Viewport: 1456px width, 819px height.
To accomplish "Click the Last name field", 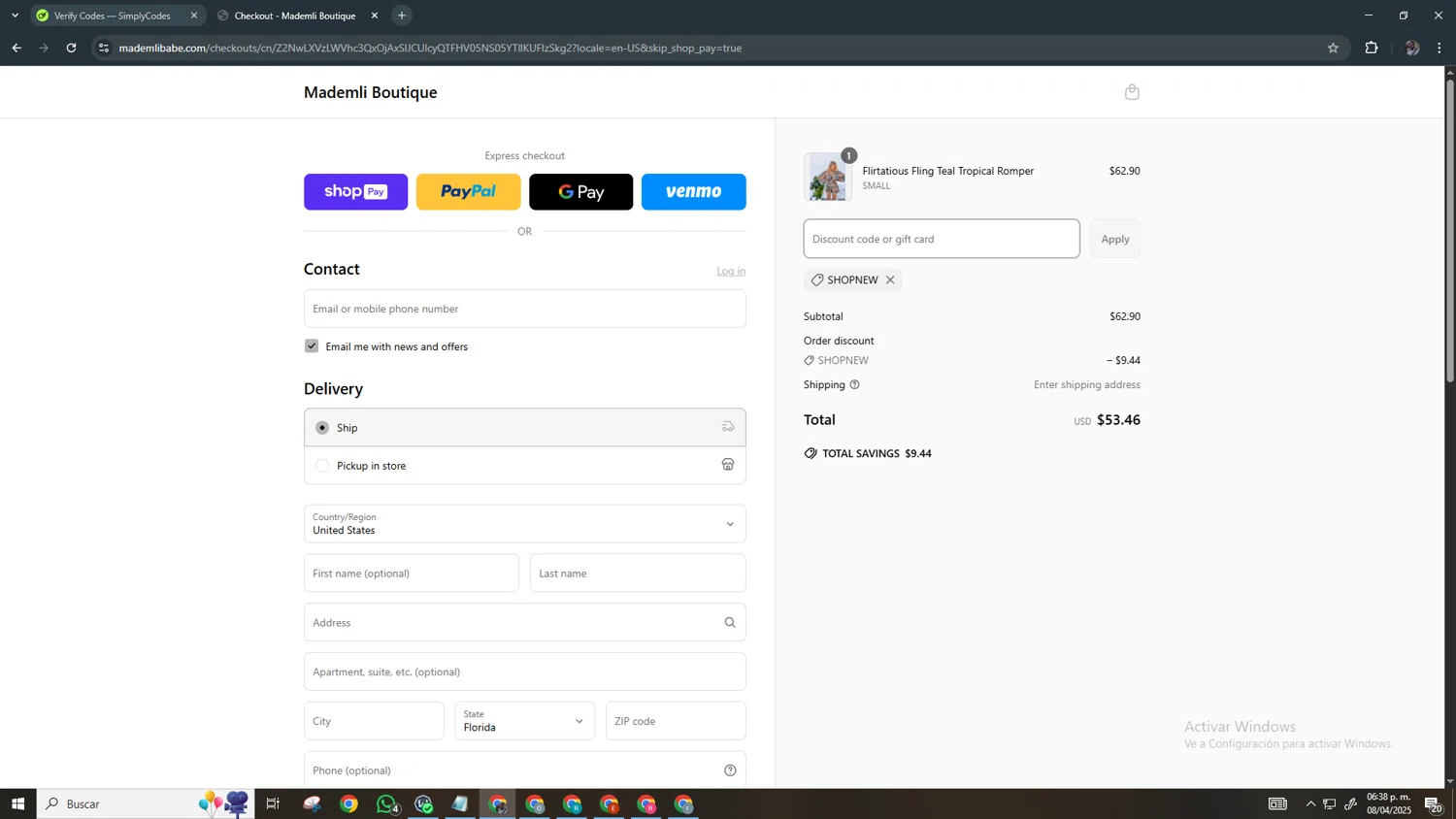I will pyautogui.click(x=638, y=573).
